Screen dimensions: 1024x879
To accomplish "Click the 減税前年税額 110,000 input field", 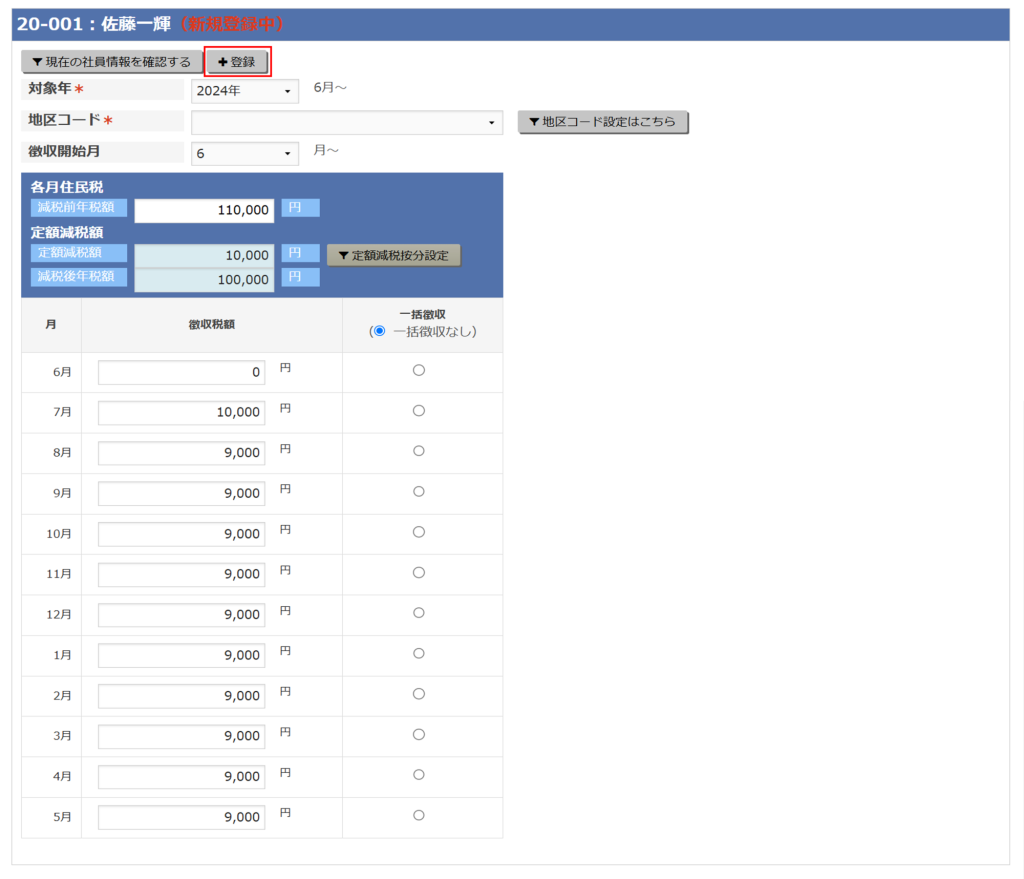I will point(204,210).
